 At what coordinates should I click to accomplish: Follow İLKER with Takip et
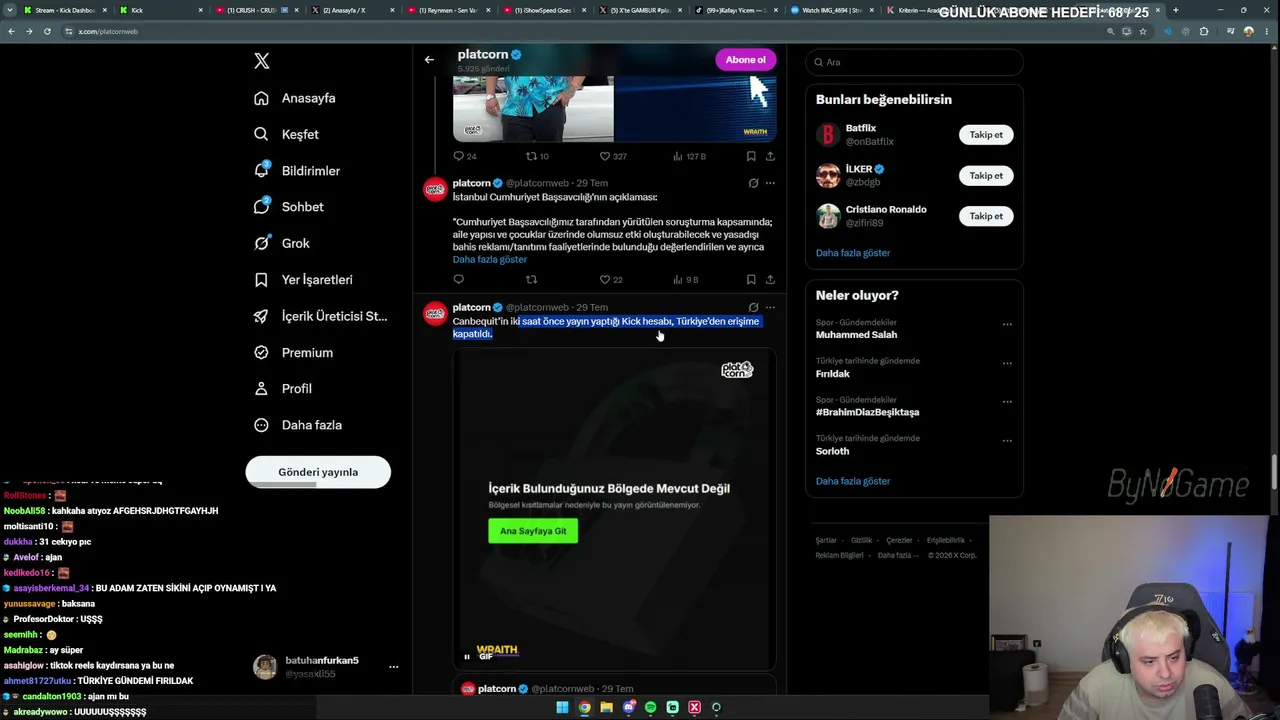986,176
